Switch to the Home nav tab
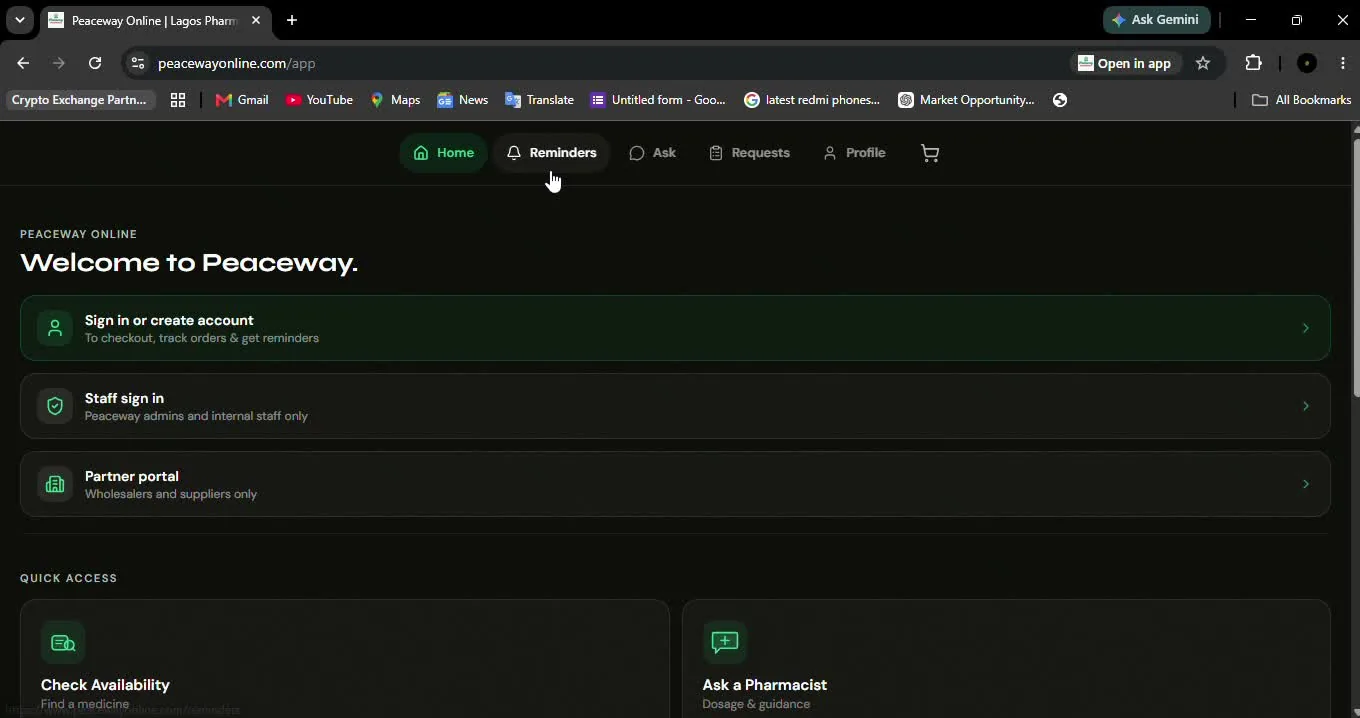 (x=443, y=153)
